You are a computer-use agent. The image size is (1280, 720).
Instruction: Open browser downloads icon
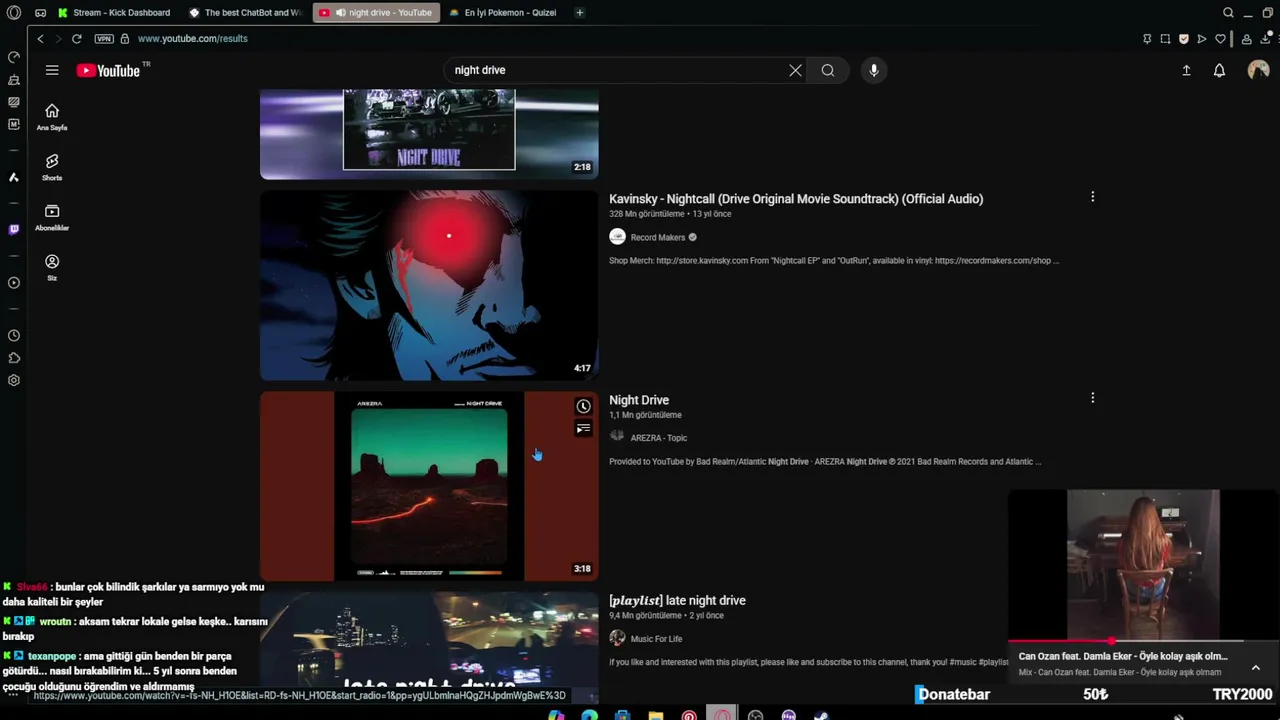pos(1266,39)
